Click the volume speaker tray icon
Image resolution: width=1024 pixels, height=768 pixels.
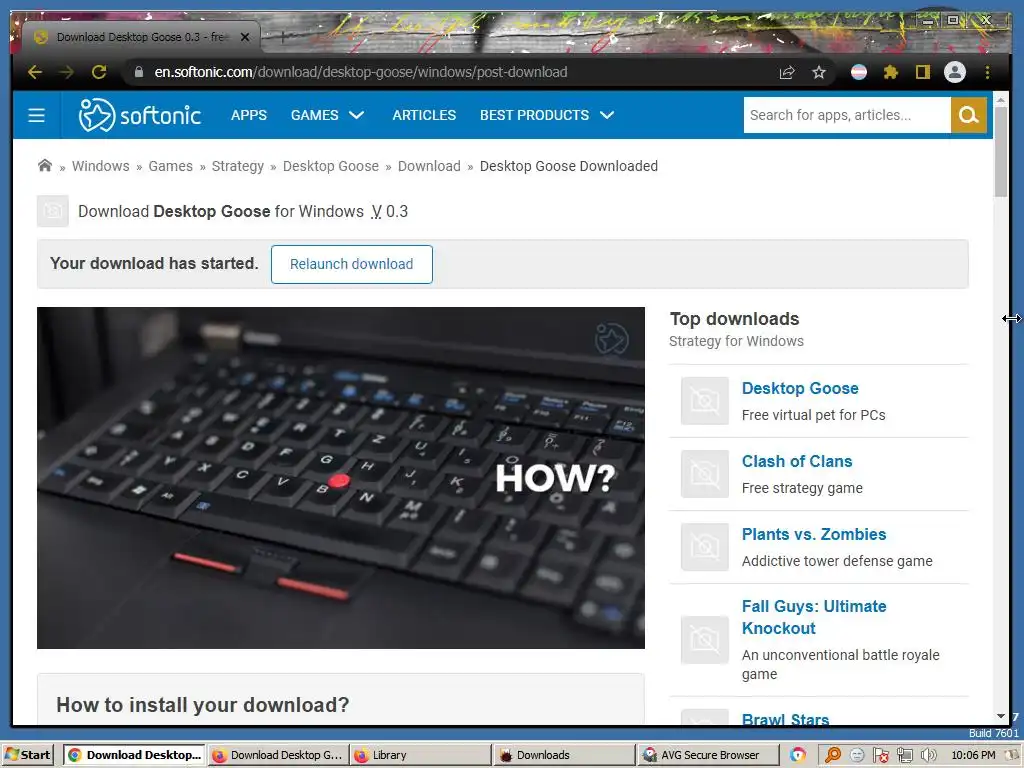(x=928, y=755)
